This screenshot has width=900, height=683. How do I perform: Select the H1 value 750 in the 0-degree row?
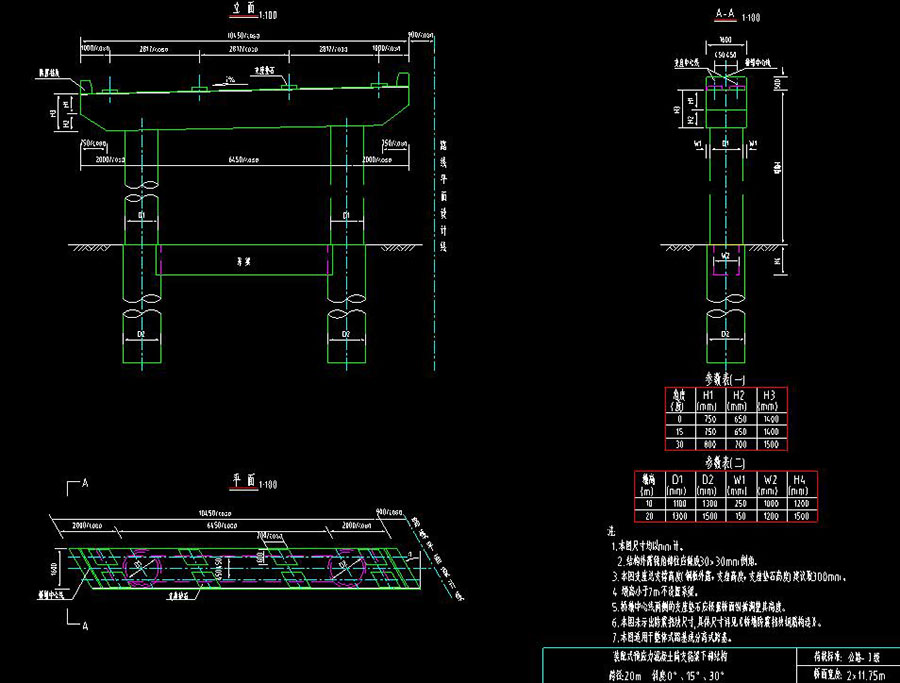(710, 419)
